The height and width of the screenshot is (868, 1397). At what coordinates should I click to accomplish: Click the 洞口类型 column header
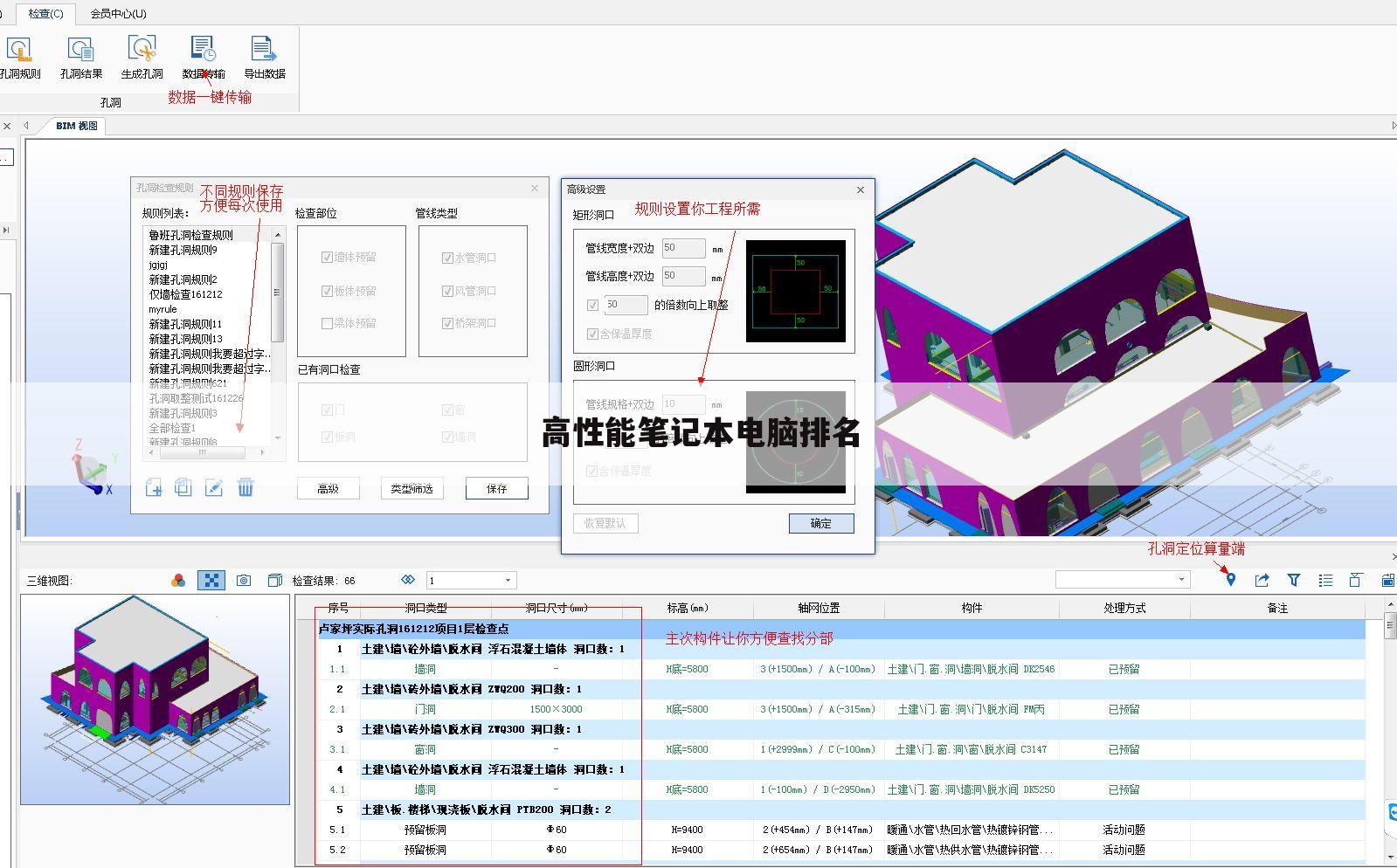tap(425, 608)
